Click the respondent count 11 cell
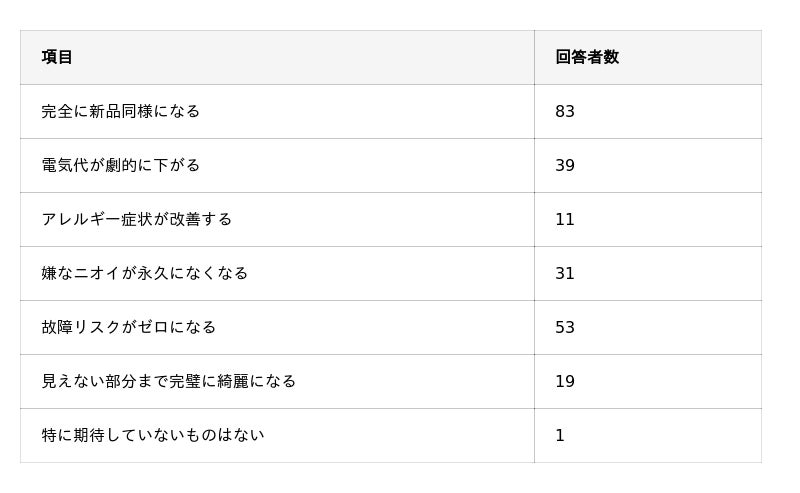800x493 pixels. click(565, 219)
